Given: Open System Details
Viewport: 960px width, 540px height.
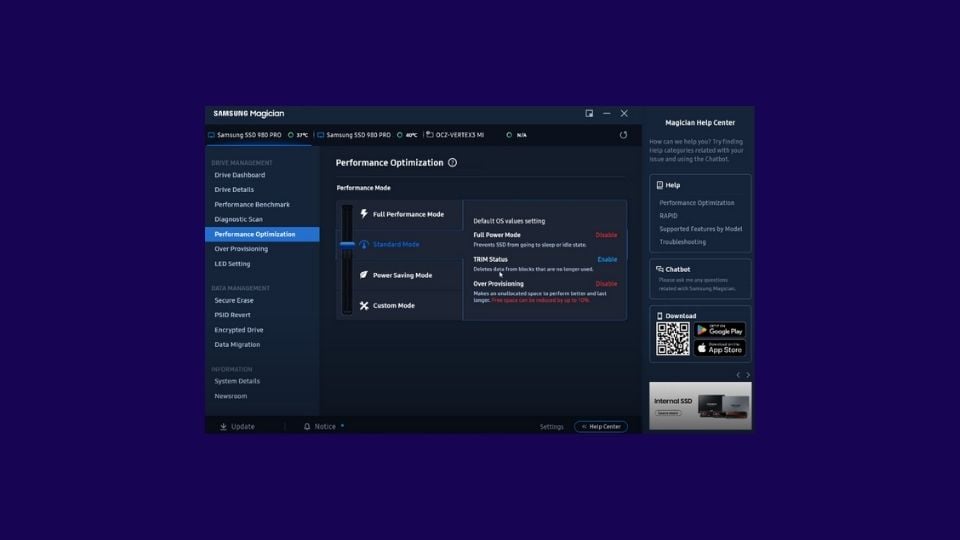Looking at the screenshot, I should pyautogui.click(x=237, y=381).
